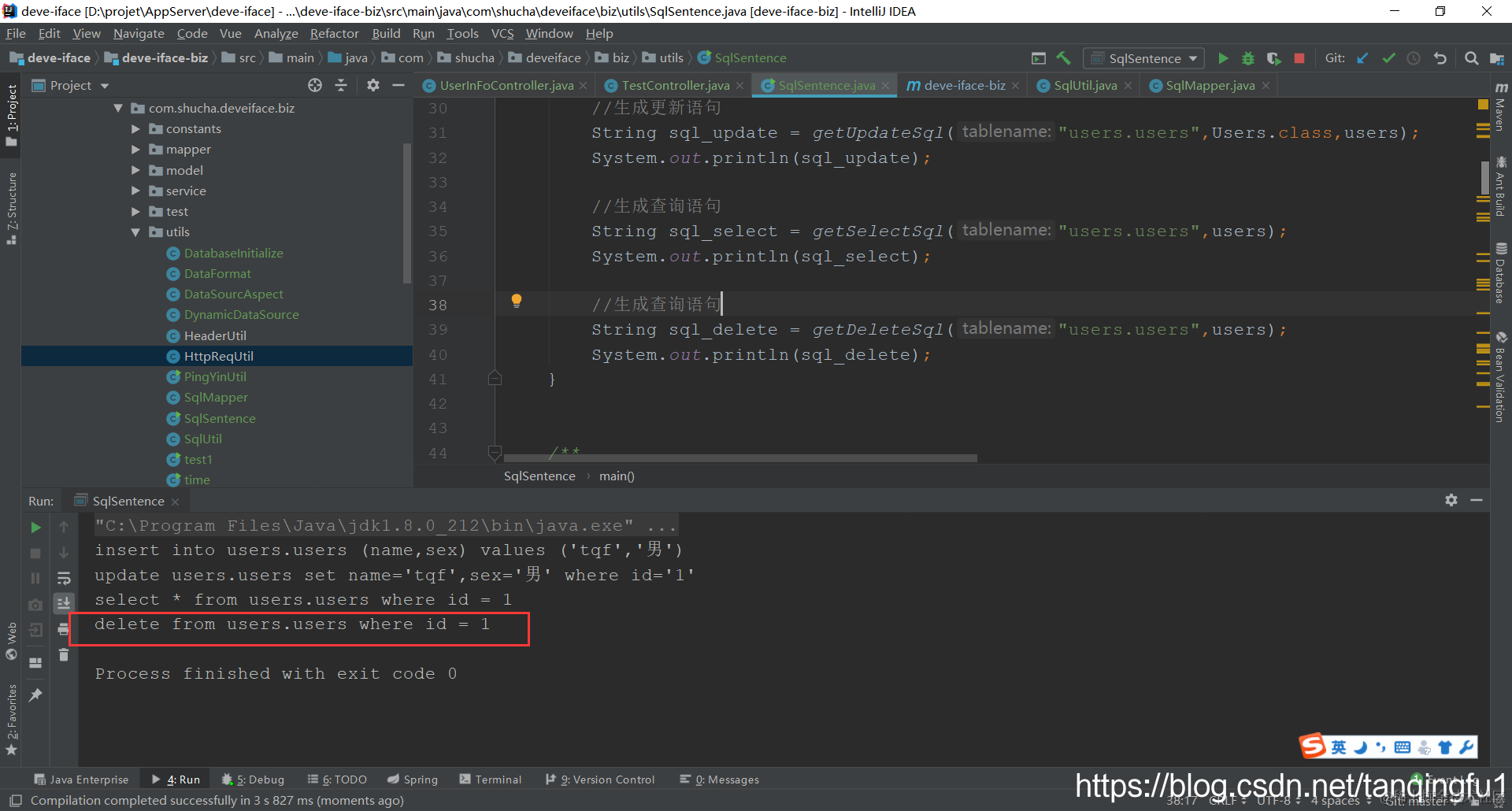Toggle the Favorites tool window
Viewport: 1512px width, 811px height.
12,720
